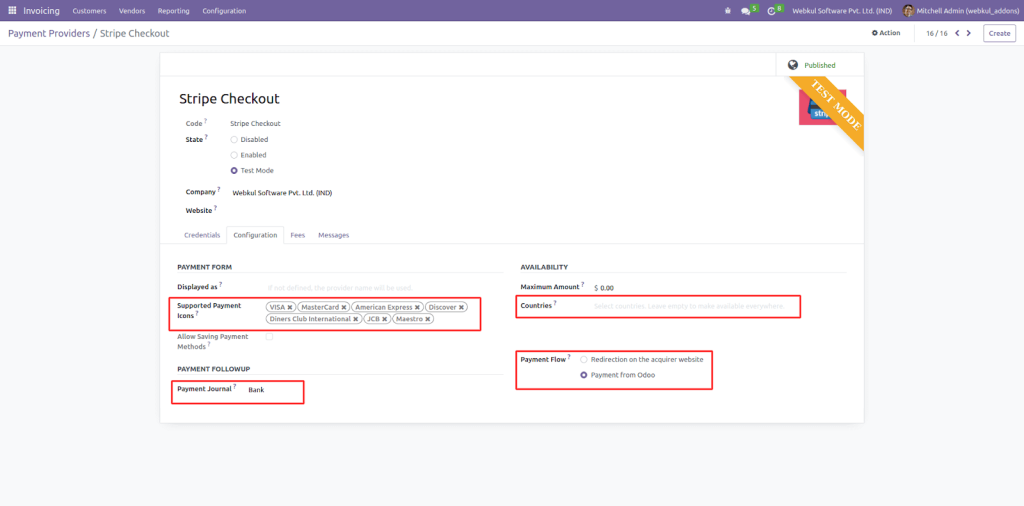Select the Disabled state radio button

(234, 140)
